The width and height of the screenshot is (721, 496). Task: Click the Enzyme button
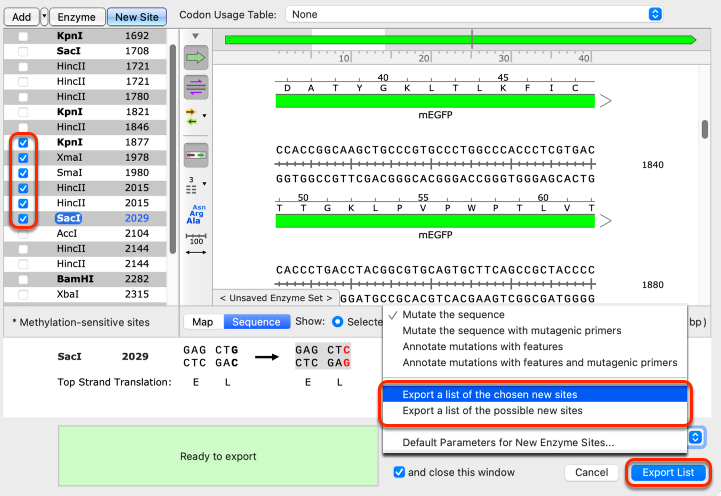pyautogui.click(x=77, y=17)
